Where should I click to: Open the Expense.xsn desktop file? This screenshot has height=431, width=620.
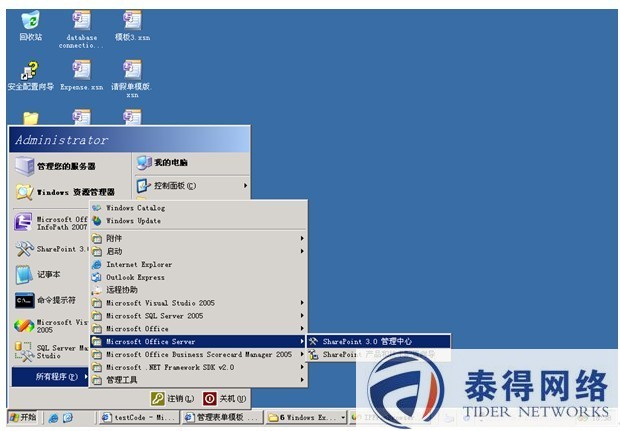81,76
